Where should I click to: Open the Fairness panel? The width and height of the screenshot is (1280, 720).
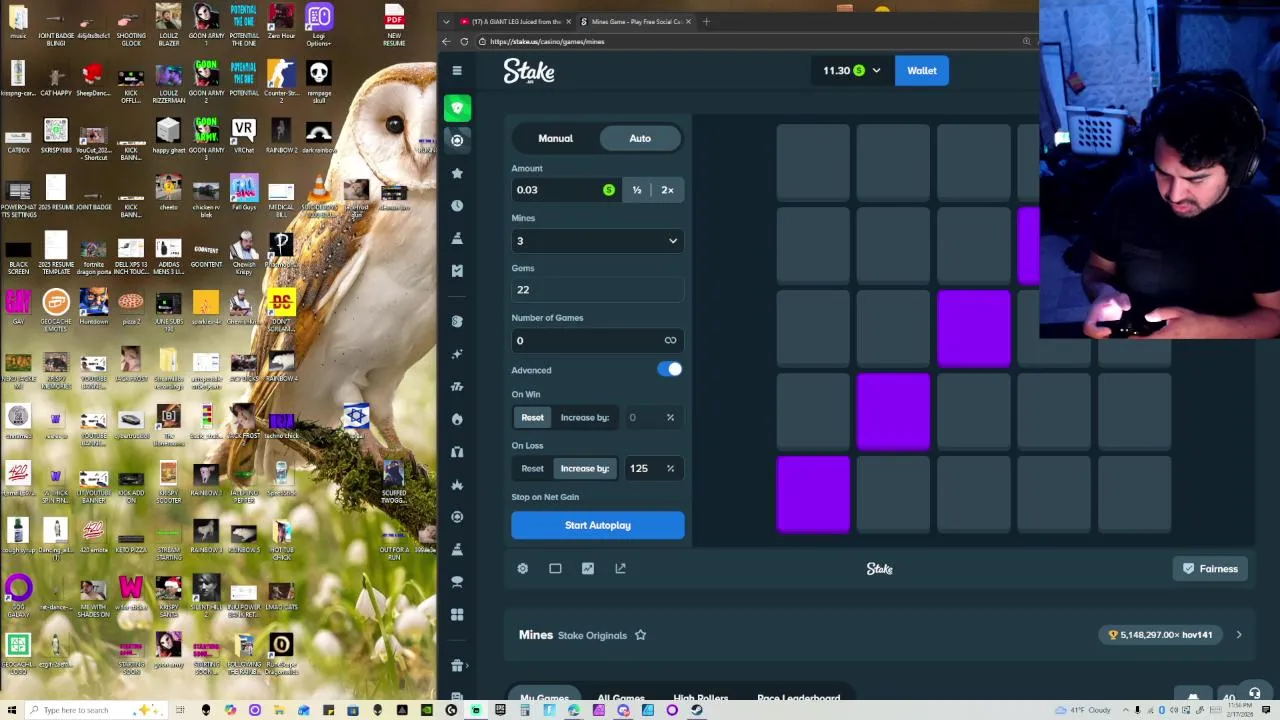pos(1210,569)
